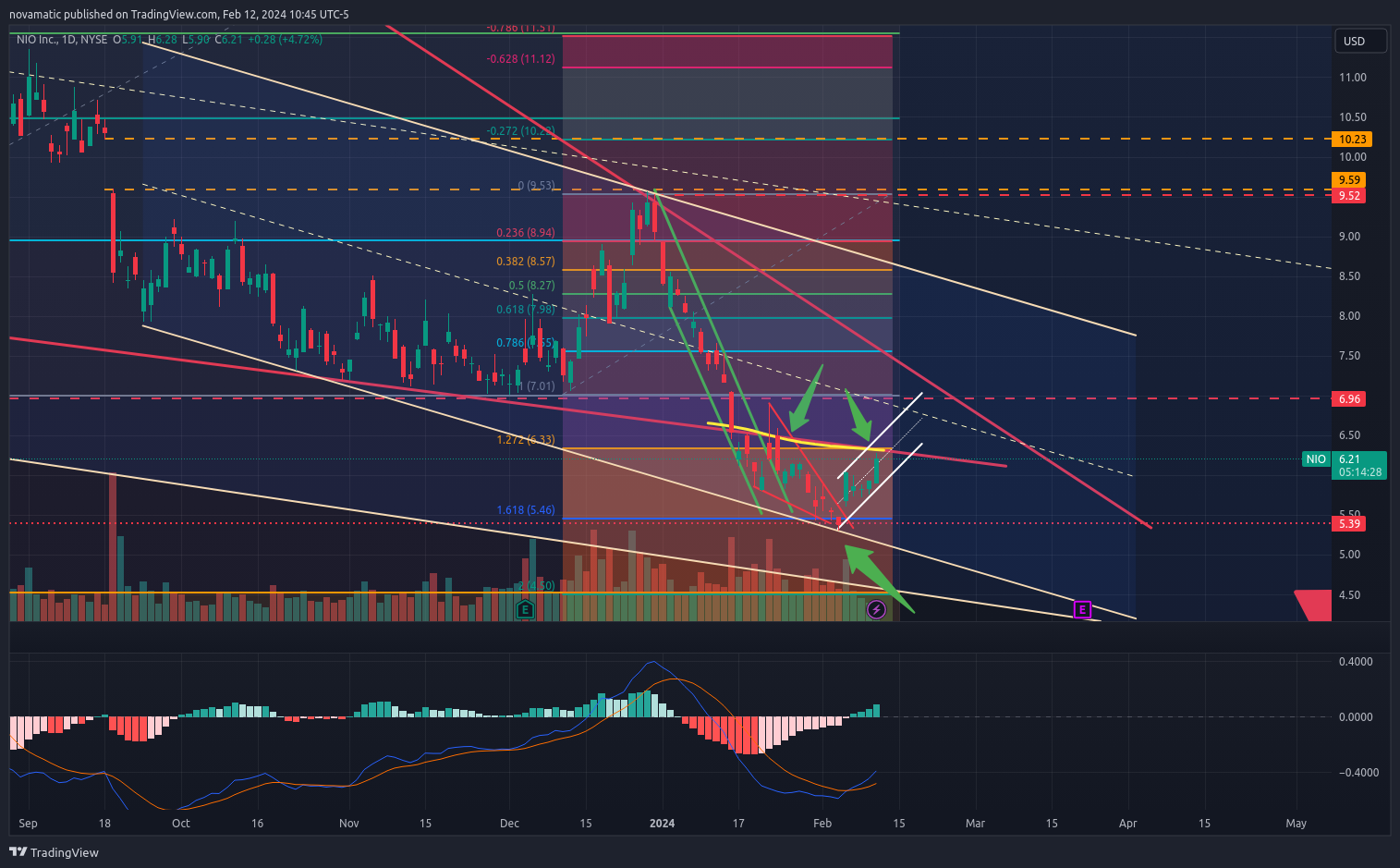Click the 1.272 (6.33) Fibonacci label
The image size is (1400, 868).
[x=526, y=440]
